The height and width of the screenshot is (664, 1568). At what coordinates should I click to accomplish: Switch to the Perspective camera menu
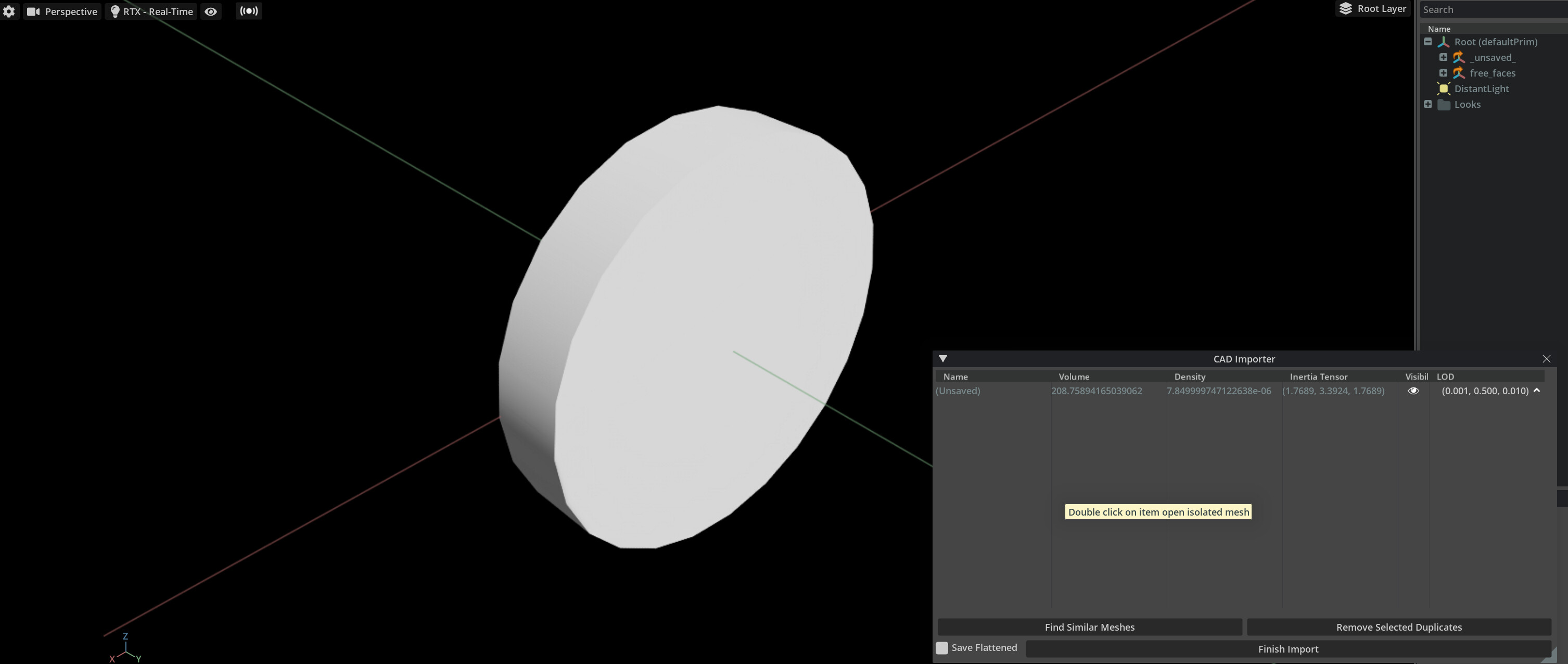pos(71,11)
